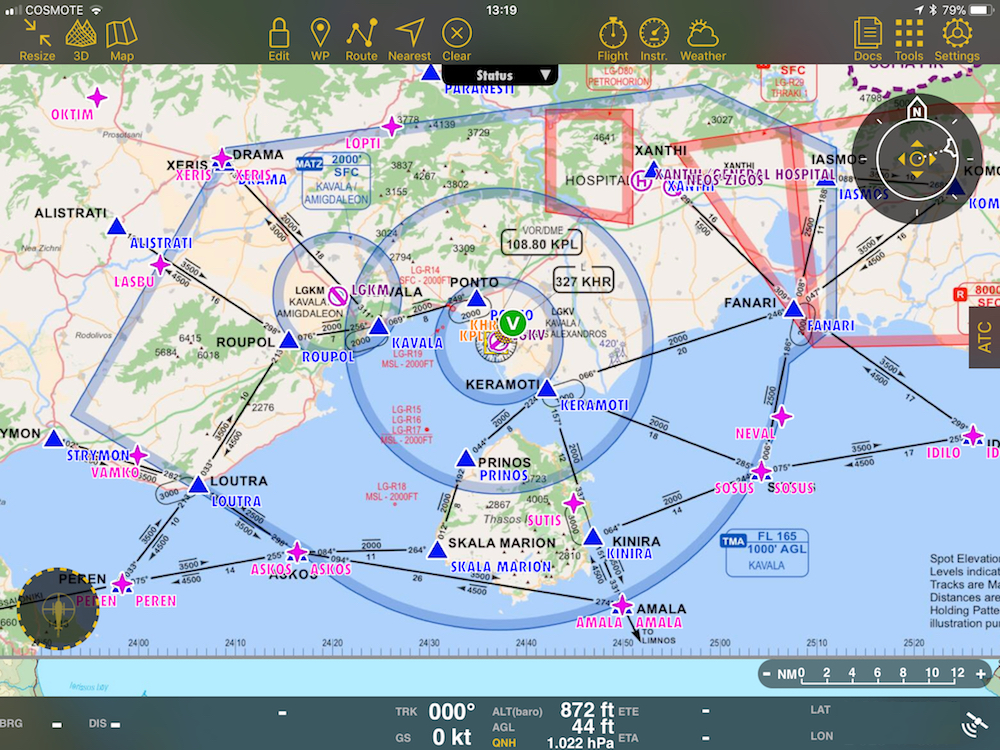The image size is (1000, 750).
Task: Open the WP waypoint tool
Action: pos(320,40)
